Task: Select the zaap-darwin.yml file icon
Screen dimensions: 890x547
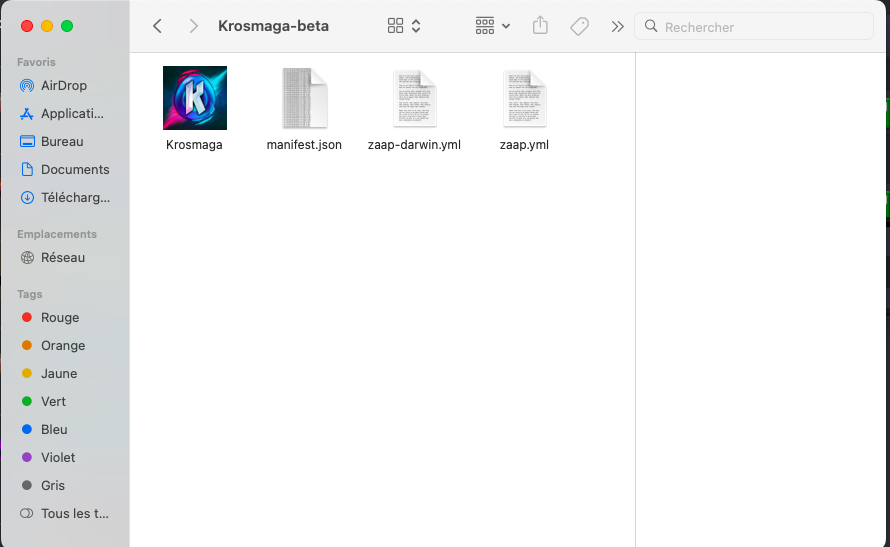Action: tap(415, 98)
